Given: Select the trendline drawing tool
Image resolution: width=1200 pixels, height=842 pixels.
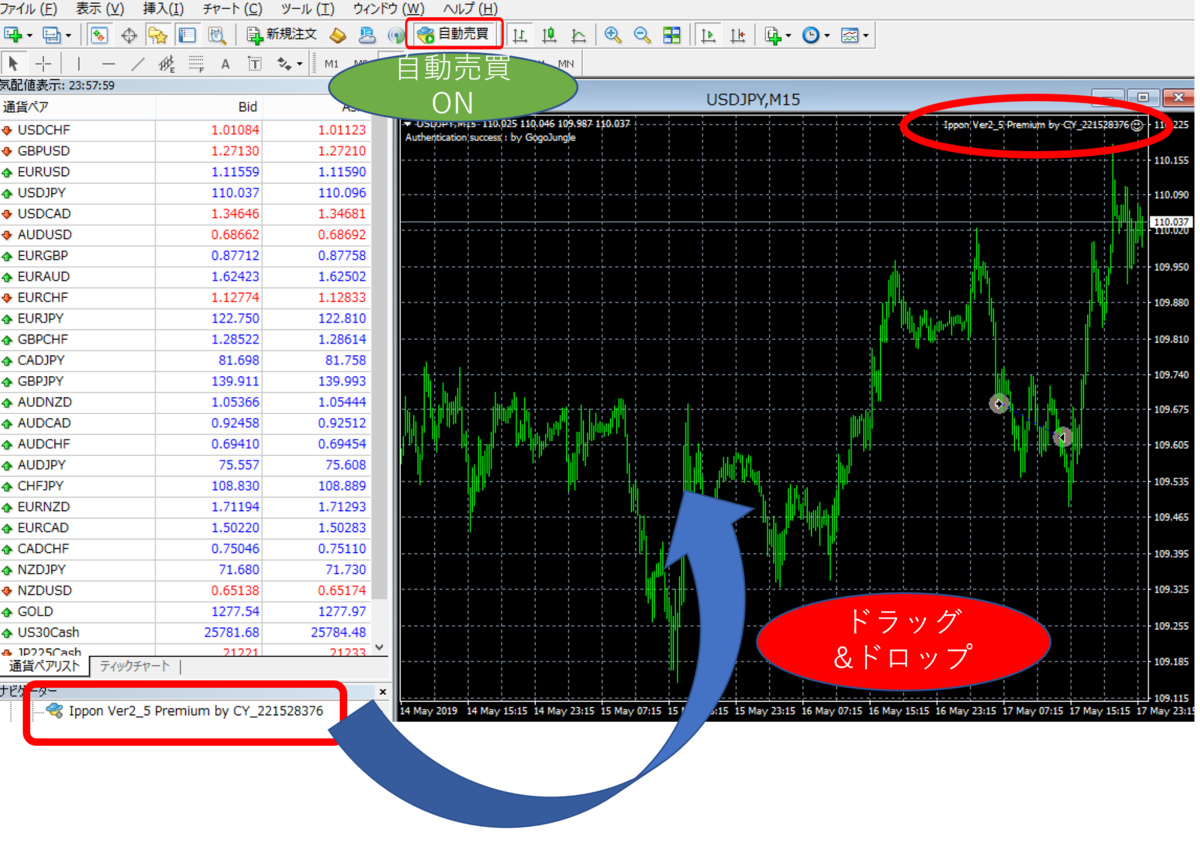Looking at the screenshot, I should tap(138, 64).
